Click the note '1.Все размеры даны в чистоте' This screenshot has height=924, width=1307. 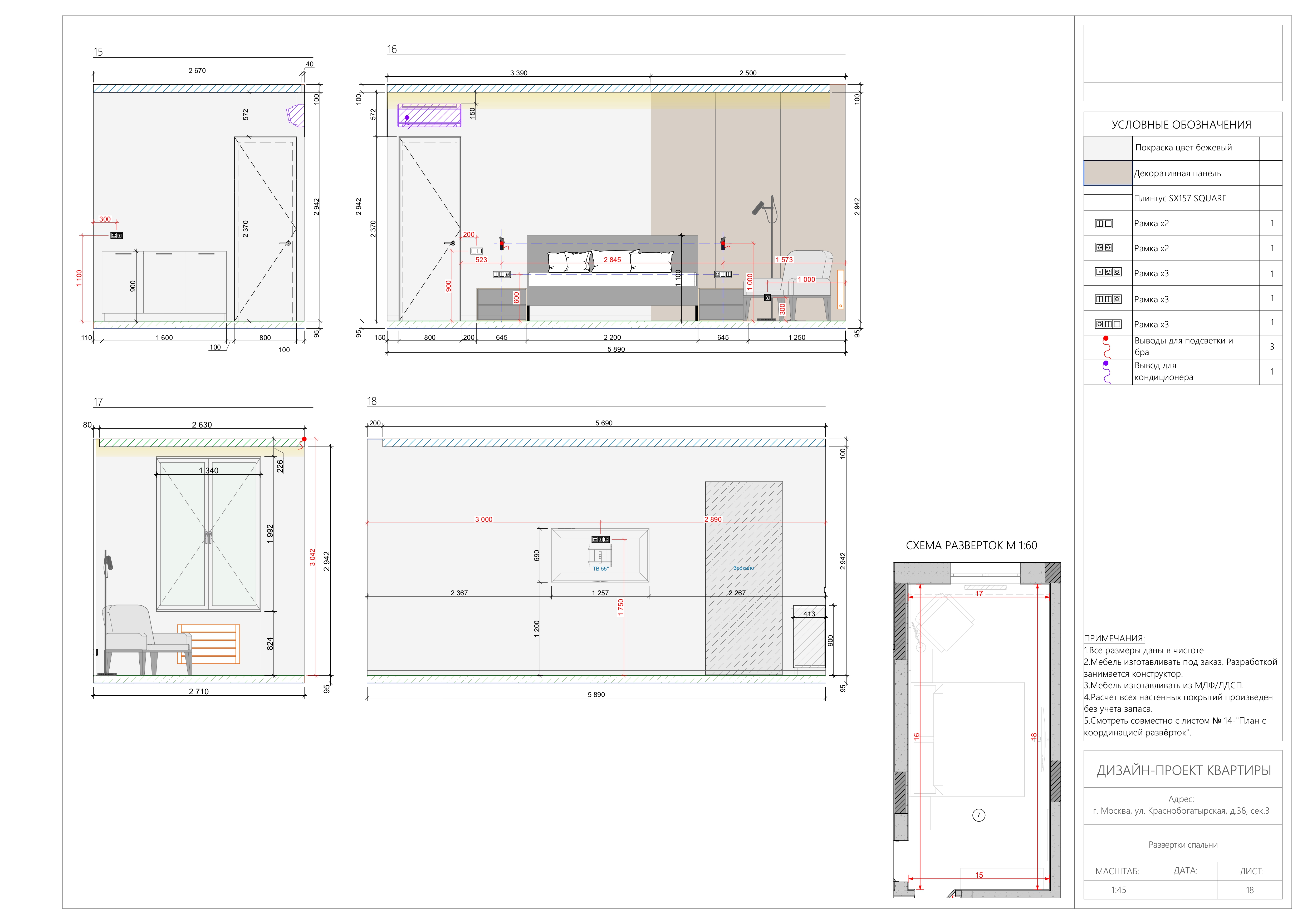(x=1144, y=650)
